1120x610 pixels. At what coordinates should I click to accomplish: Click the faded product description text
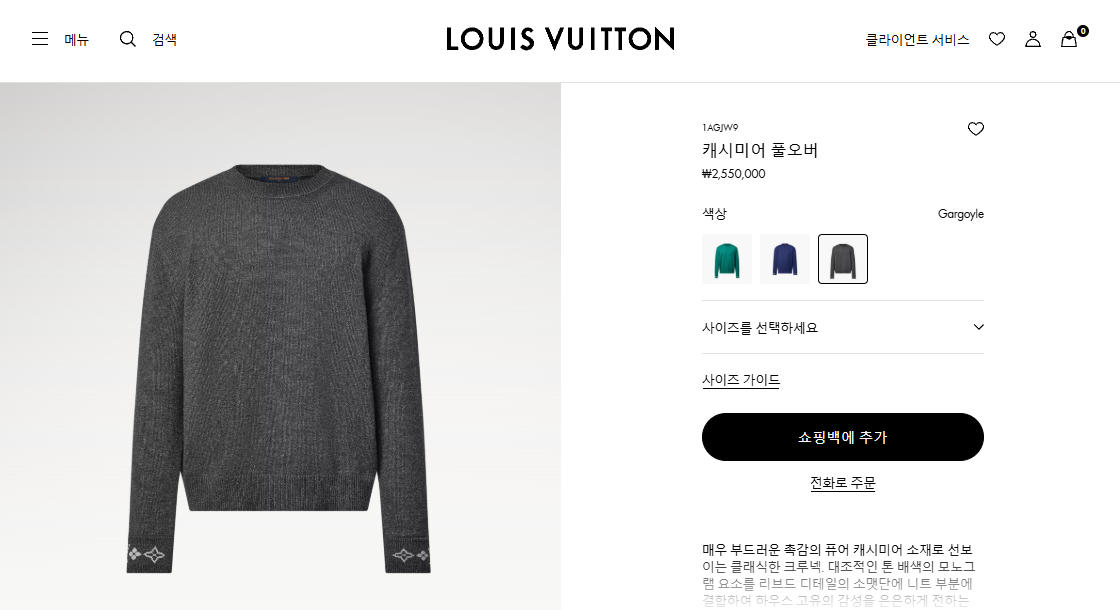pos(839,575)
